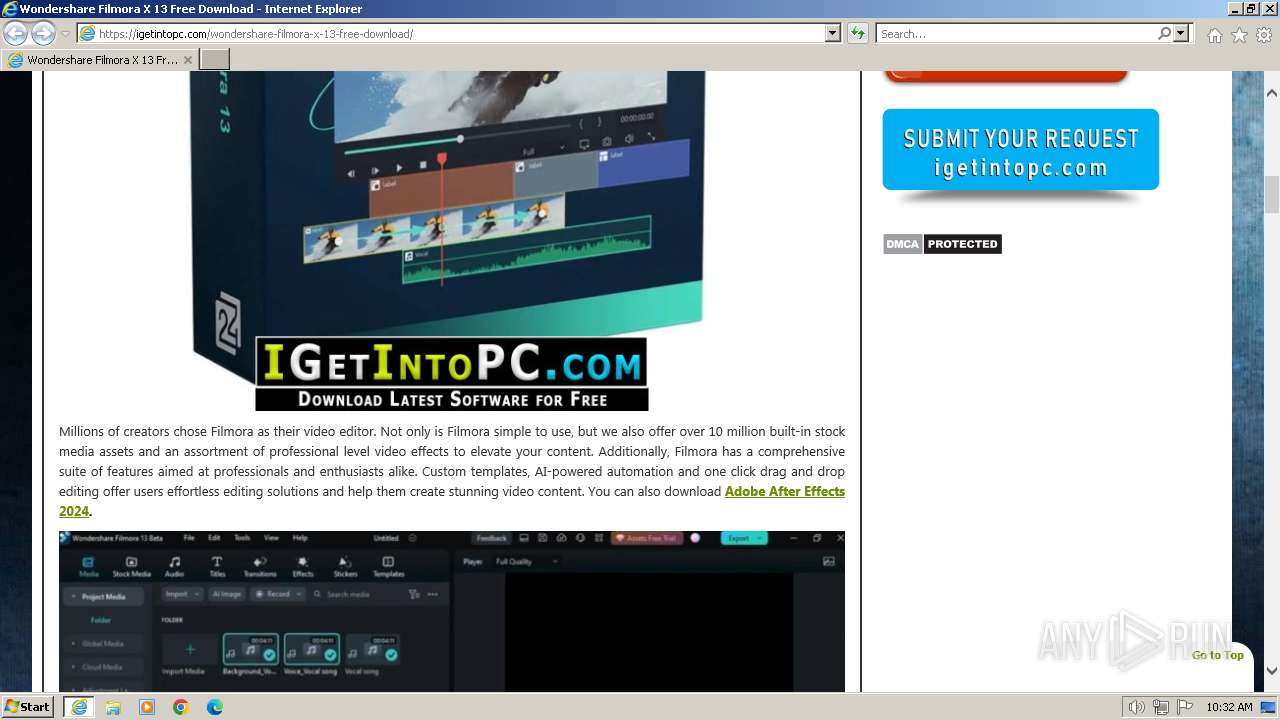This screenshot has height=720, width=1280.
Task: Click the Action Center flag icon
Action: [x=1185, y=707]
